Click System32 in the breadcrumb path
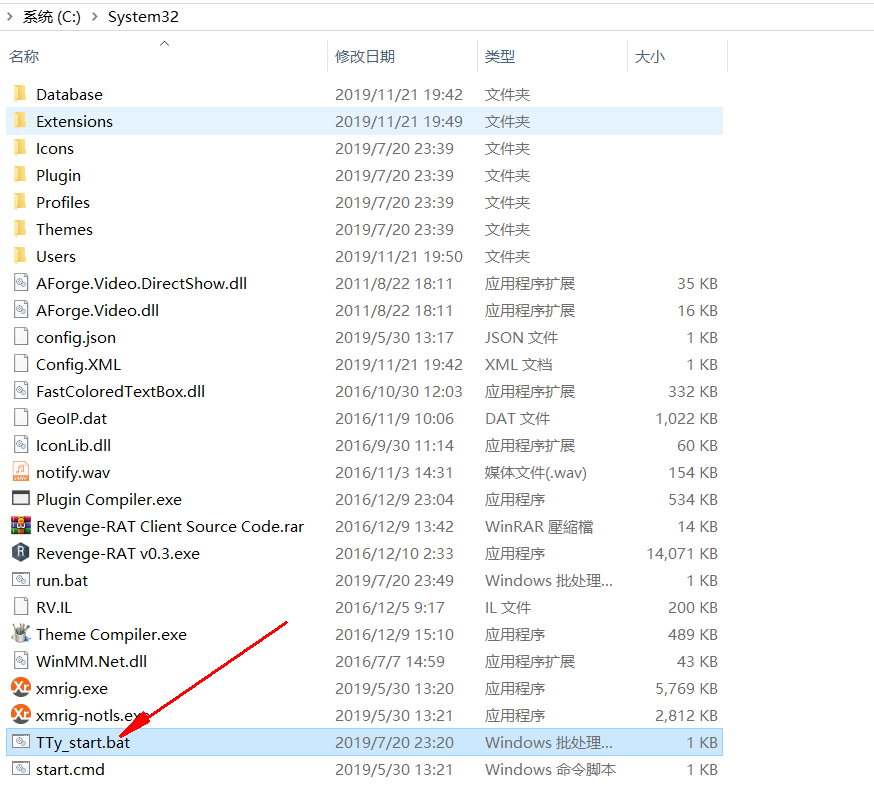The image size is (874, 808). [x=145, y=17]
